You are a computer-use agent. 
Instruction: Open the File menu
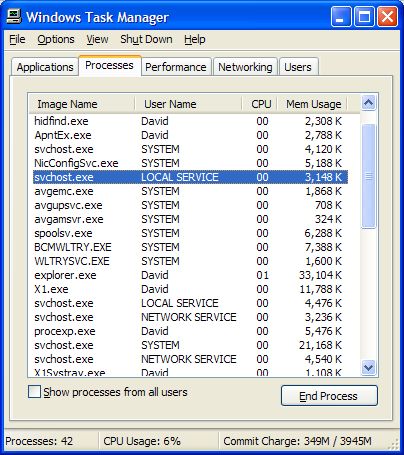coord(17,39)
